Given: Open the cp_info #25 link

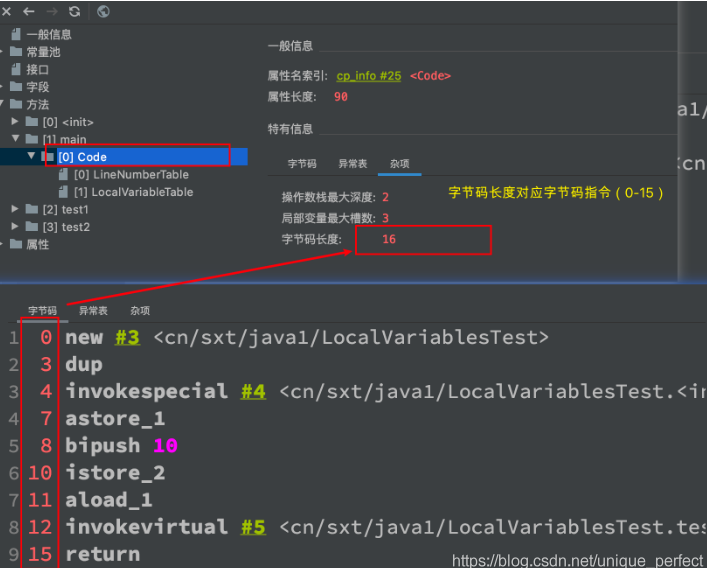Looking at the screenshot, I should tap(369, 76).
